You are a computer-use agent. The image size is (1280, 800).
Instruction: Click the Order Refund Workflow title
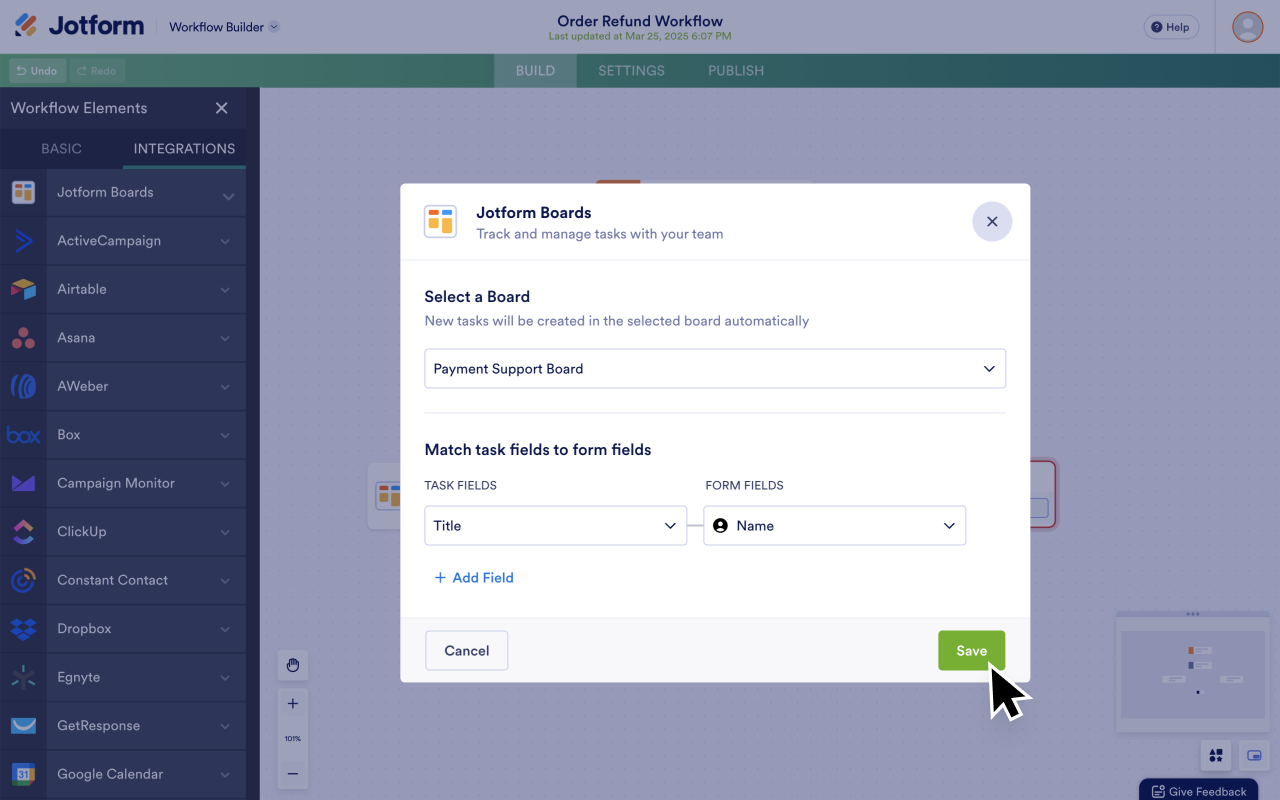(640, 21)
